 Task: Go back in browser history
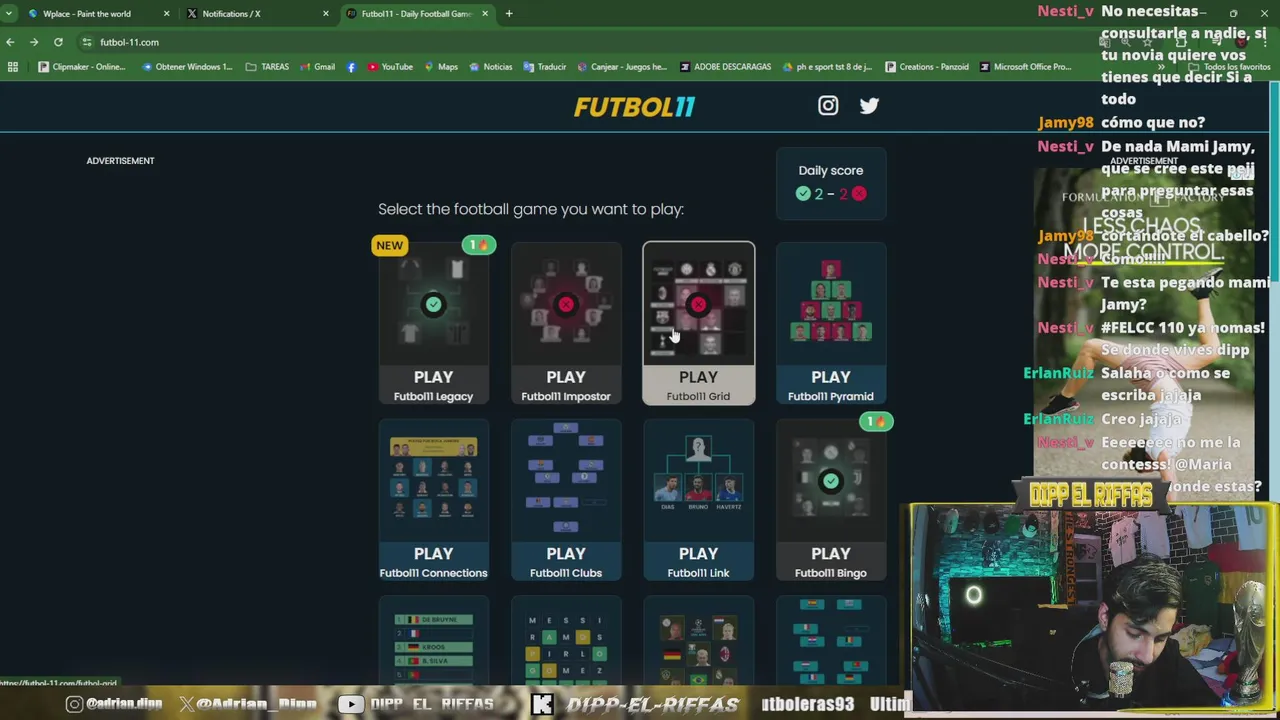[x=10, y=42]
